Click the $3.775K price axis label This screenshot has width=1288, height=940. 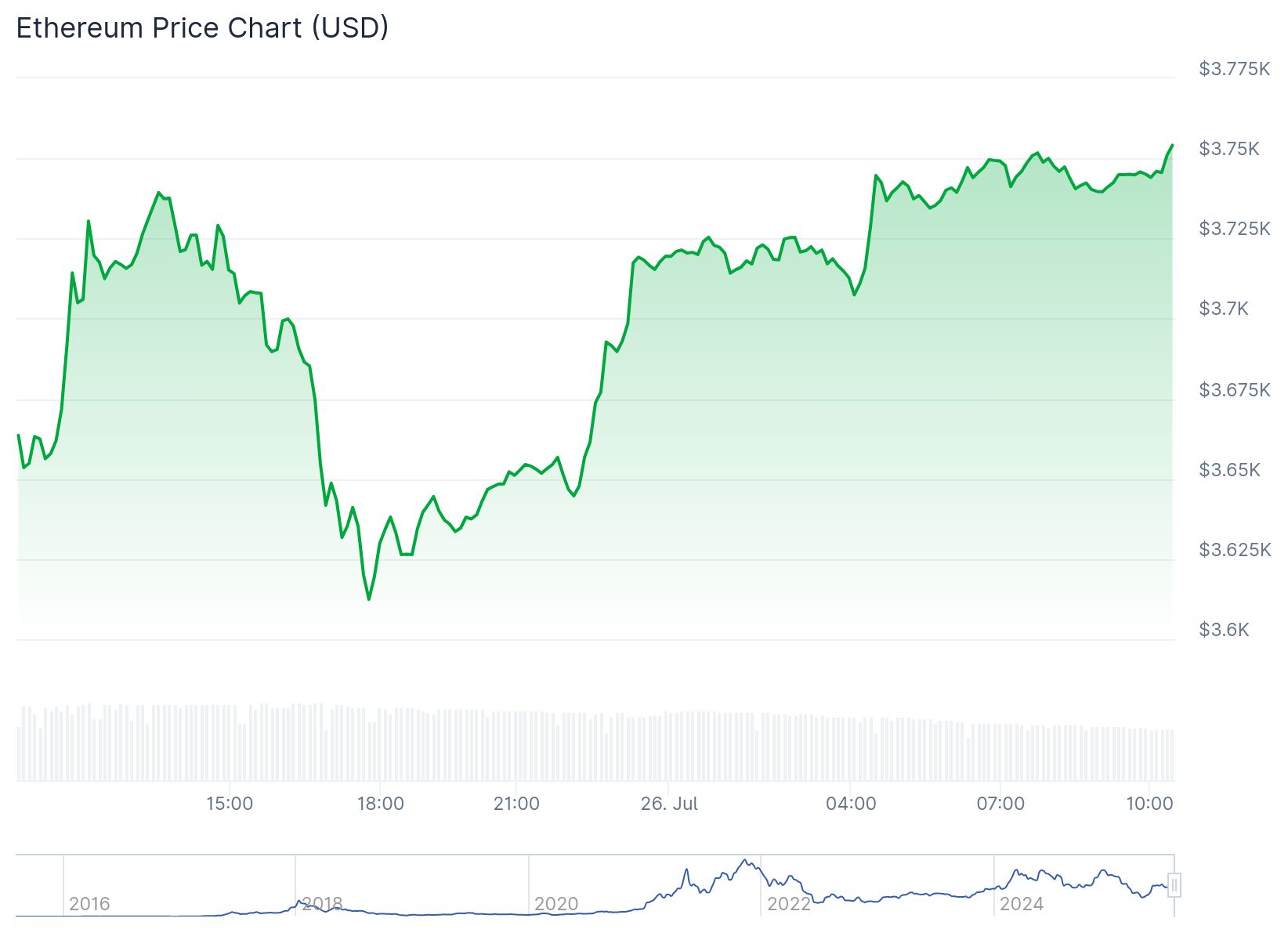tap(1234, 69)
